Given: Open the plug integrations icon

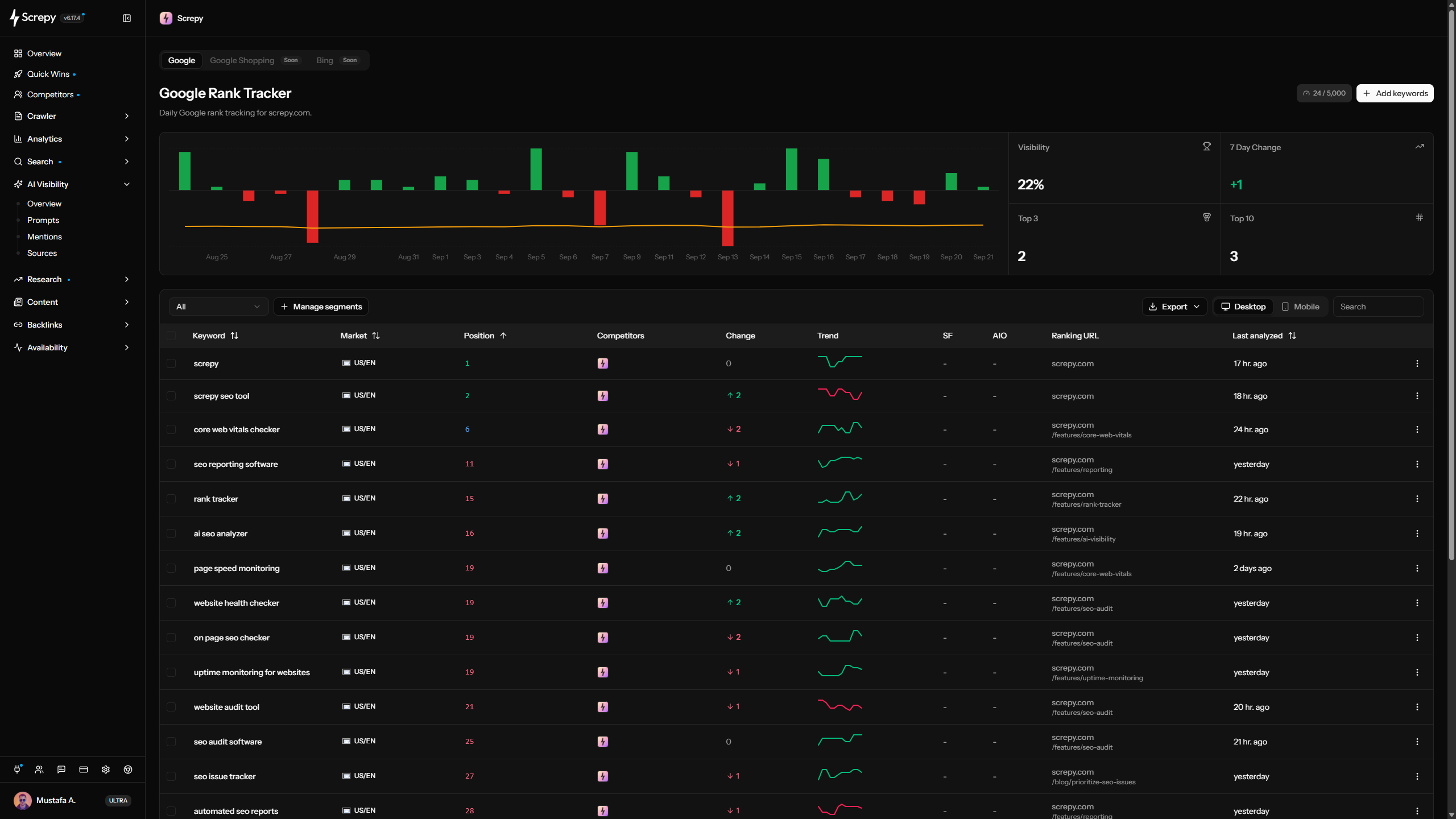Looking at the screenshot, I should pos(18,770).
